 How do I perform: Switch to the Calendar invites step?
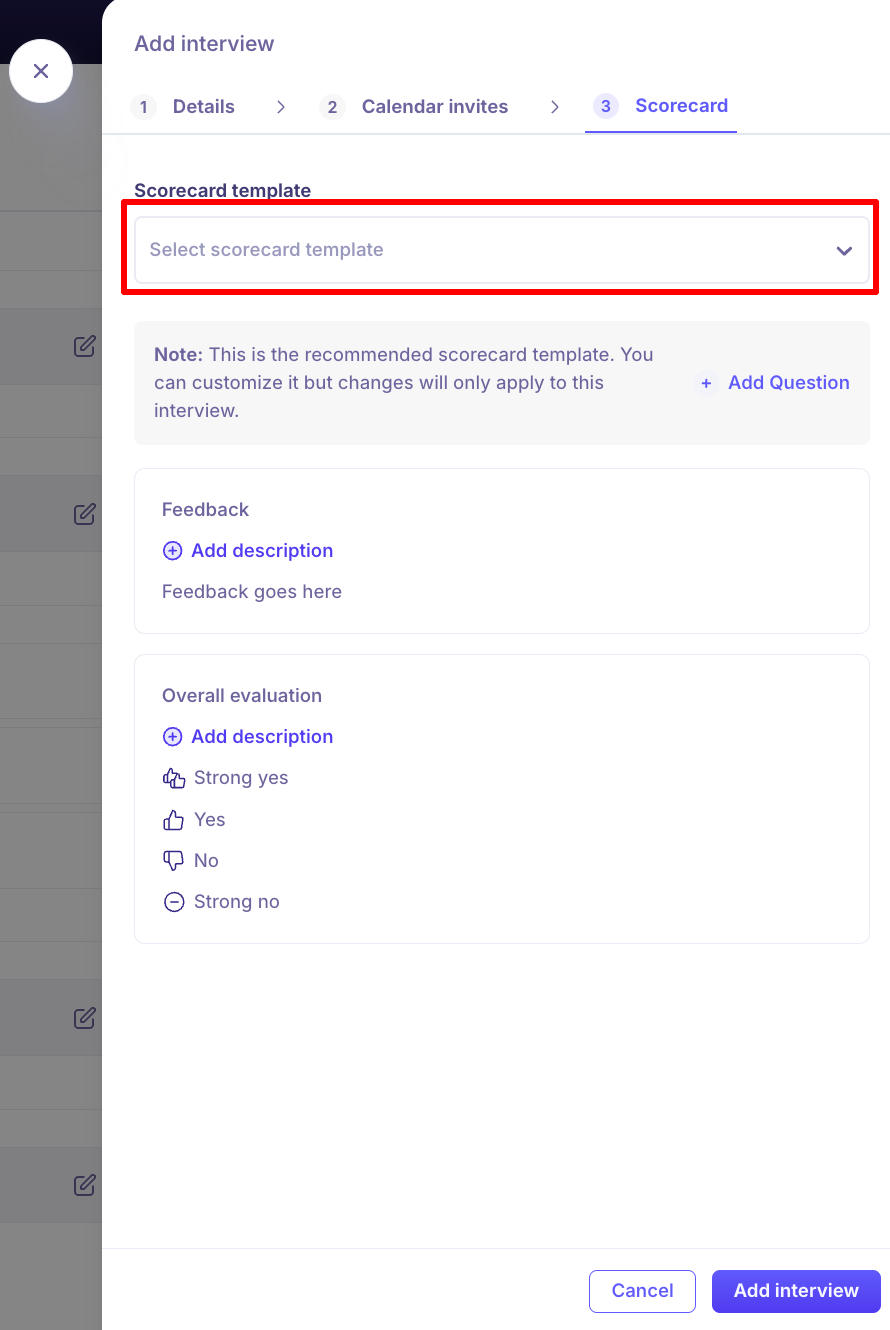[434, 107]
